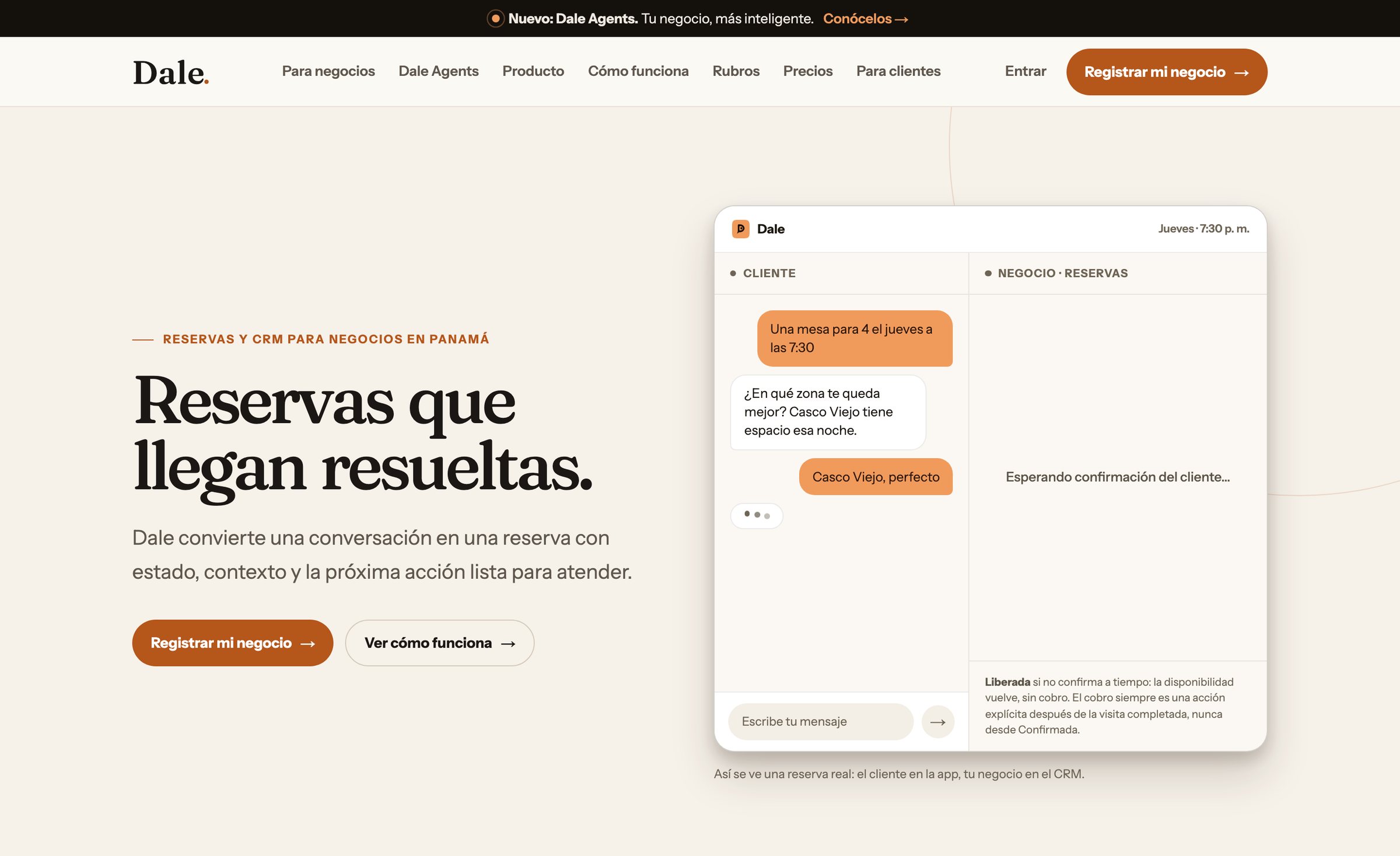
Task: Click arrow icon in Ver cómo funciona button
Action: pos(508,644)
